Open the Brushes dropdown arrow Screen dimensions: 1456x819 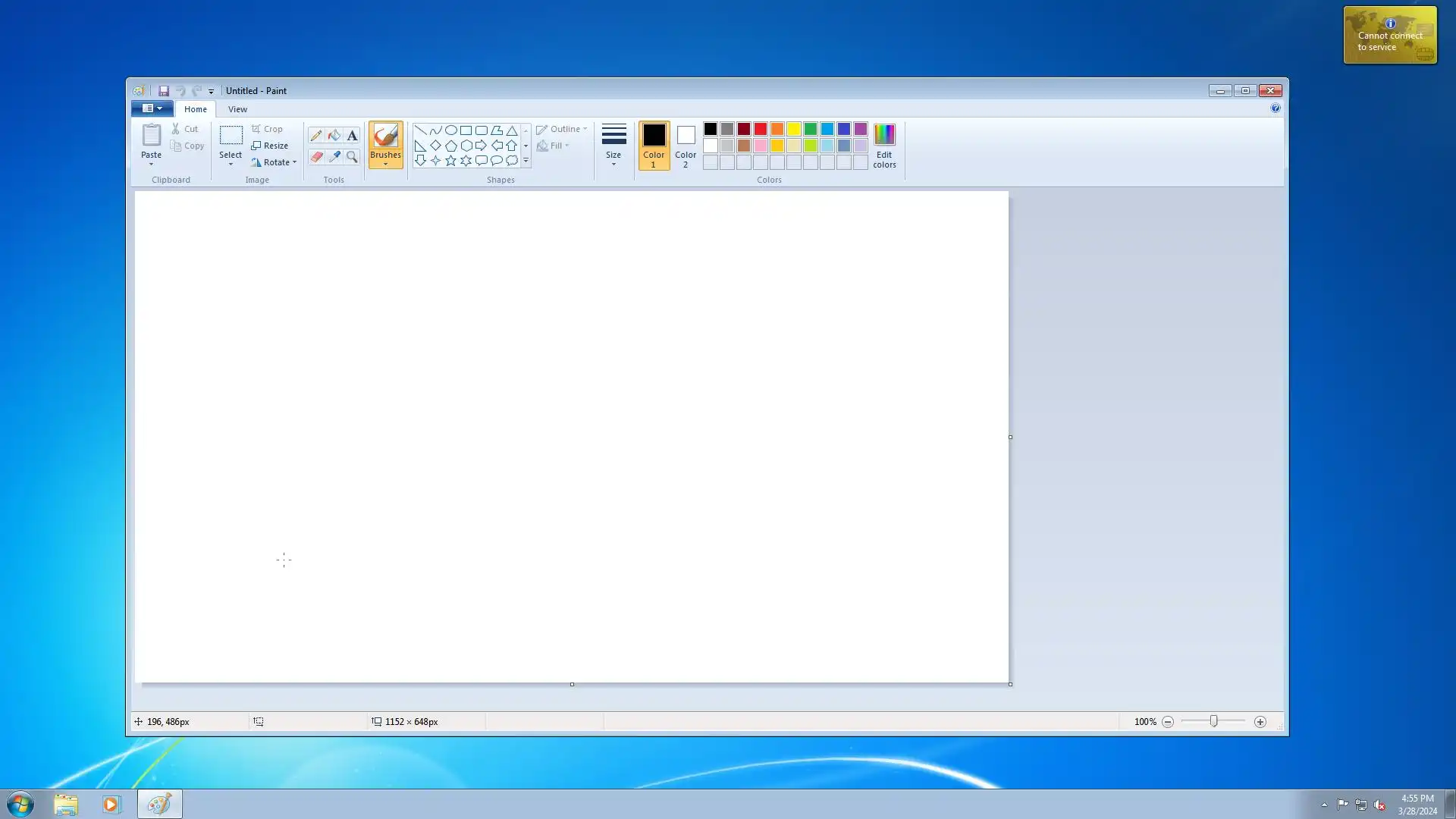(385, 165)
